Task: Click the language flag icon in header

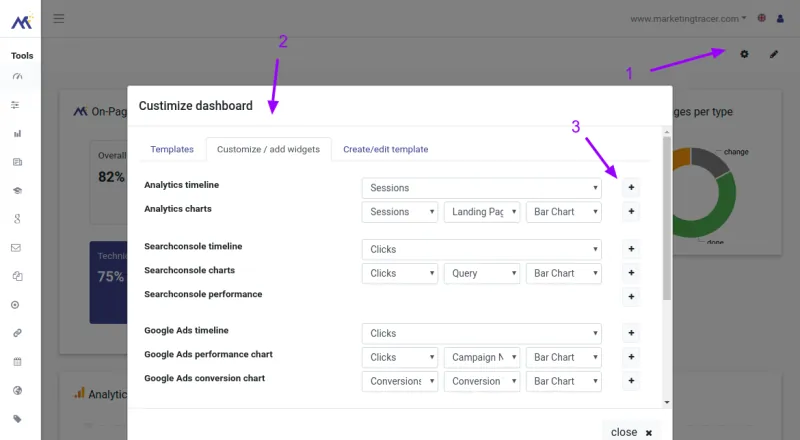Action: (761, 18)
